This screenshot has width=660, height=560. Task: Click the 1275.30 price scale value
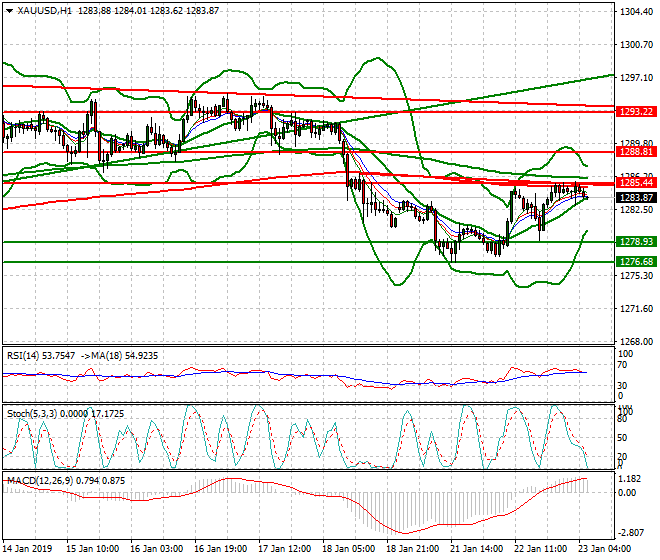pos(637,276)
